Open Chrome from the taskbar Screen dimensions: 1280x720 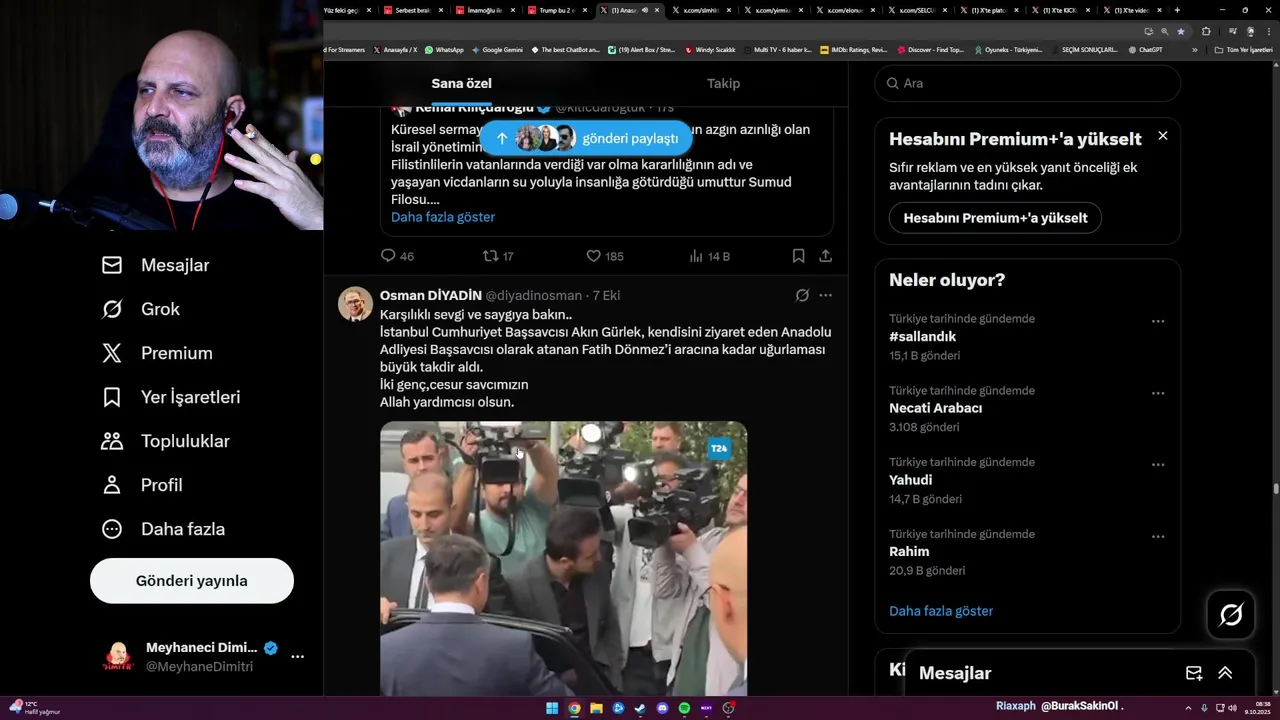point(574,708)
